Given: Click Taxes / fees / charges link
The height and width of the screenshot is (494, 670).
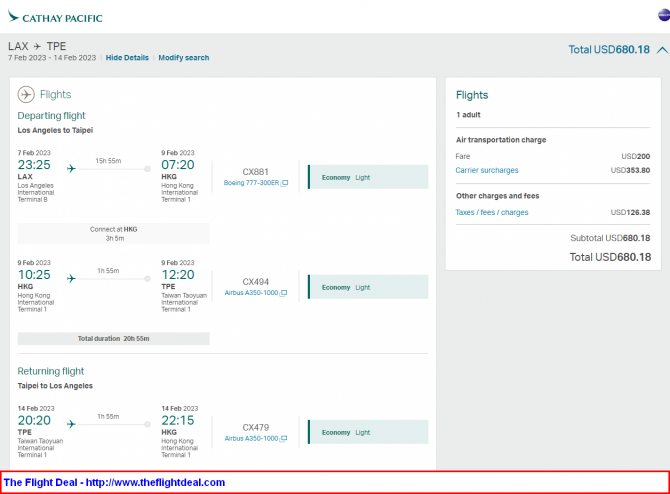Looking at the screenshot, I should 492,212.
